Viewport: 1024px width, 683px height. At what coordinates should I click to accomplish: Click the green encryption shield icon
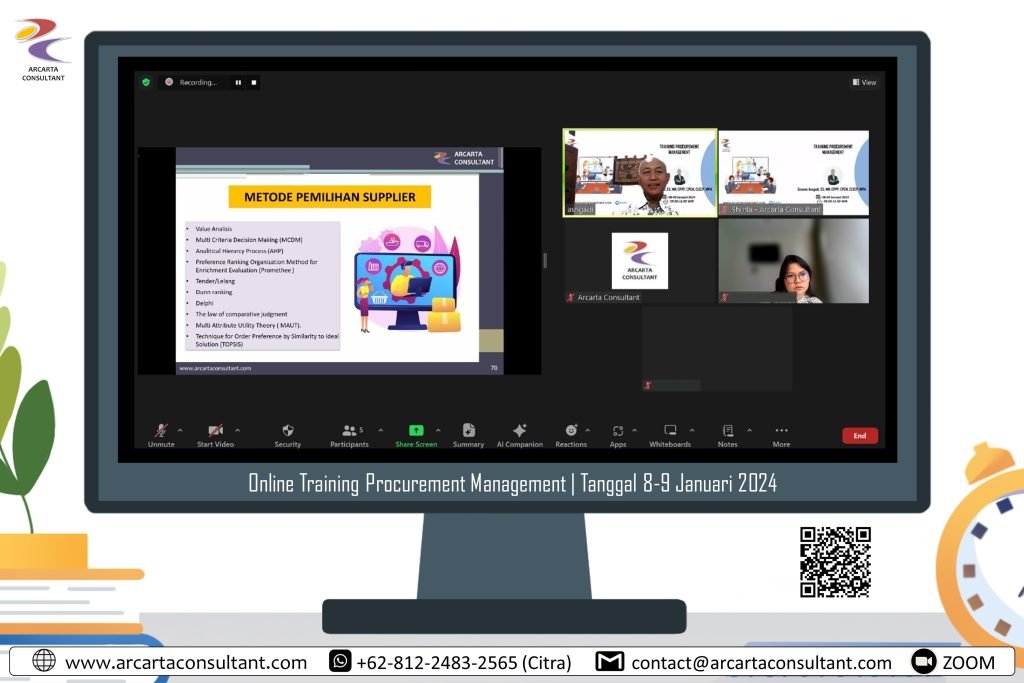pos(146,82)
